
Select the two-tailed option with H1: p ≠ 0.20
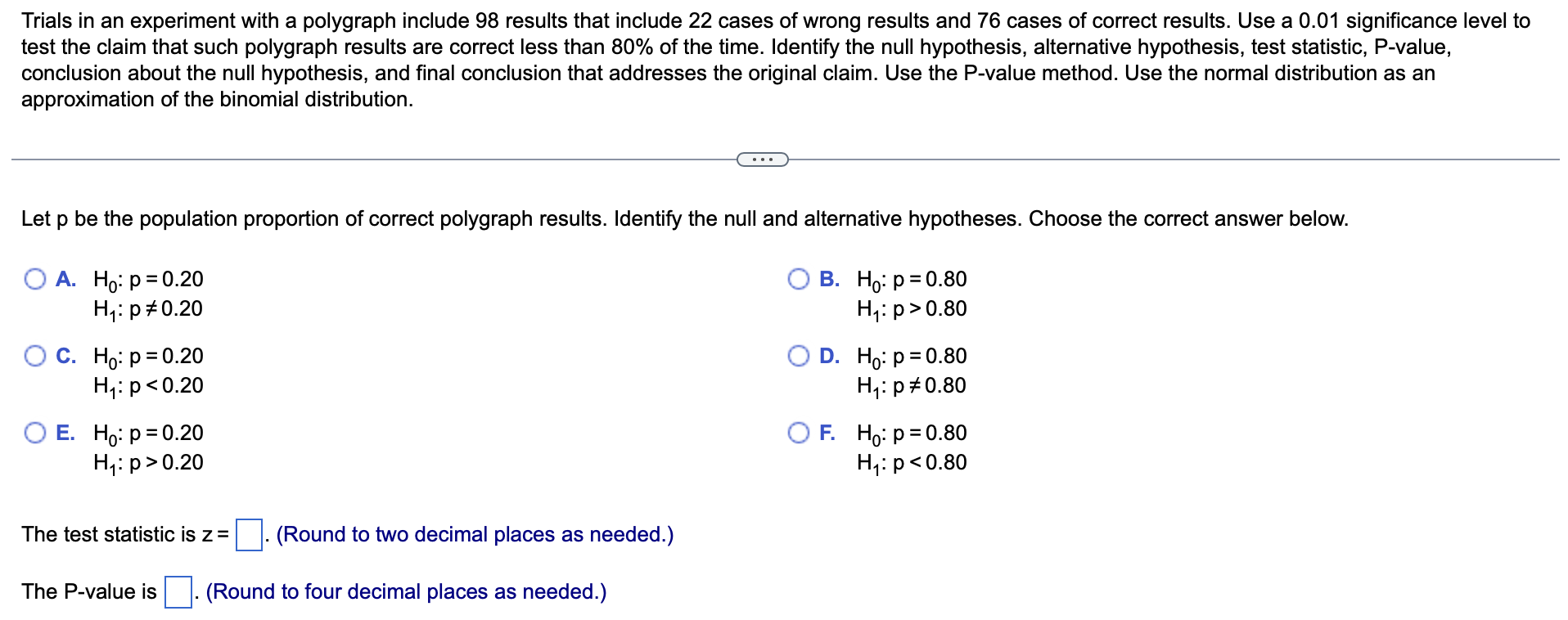34,280
